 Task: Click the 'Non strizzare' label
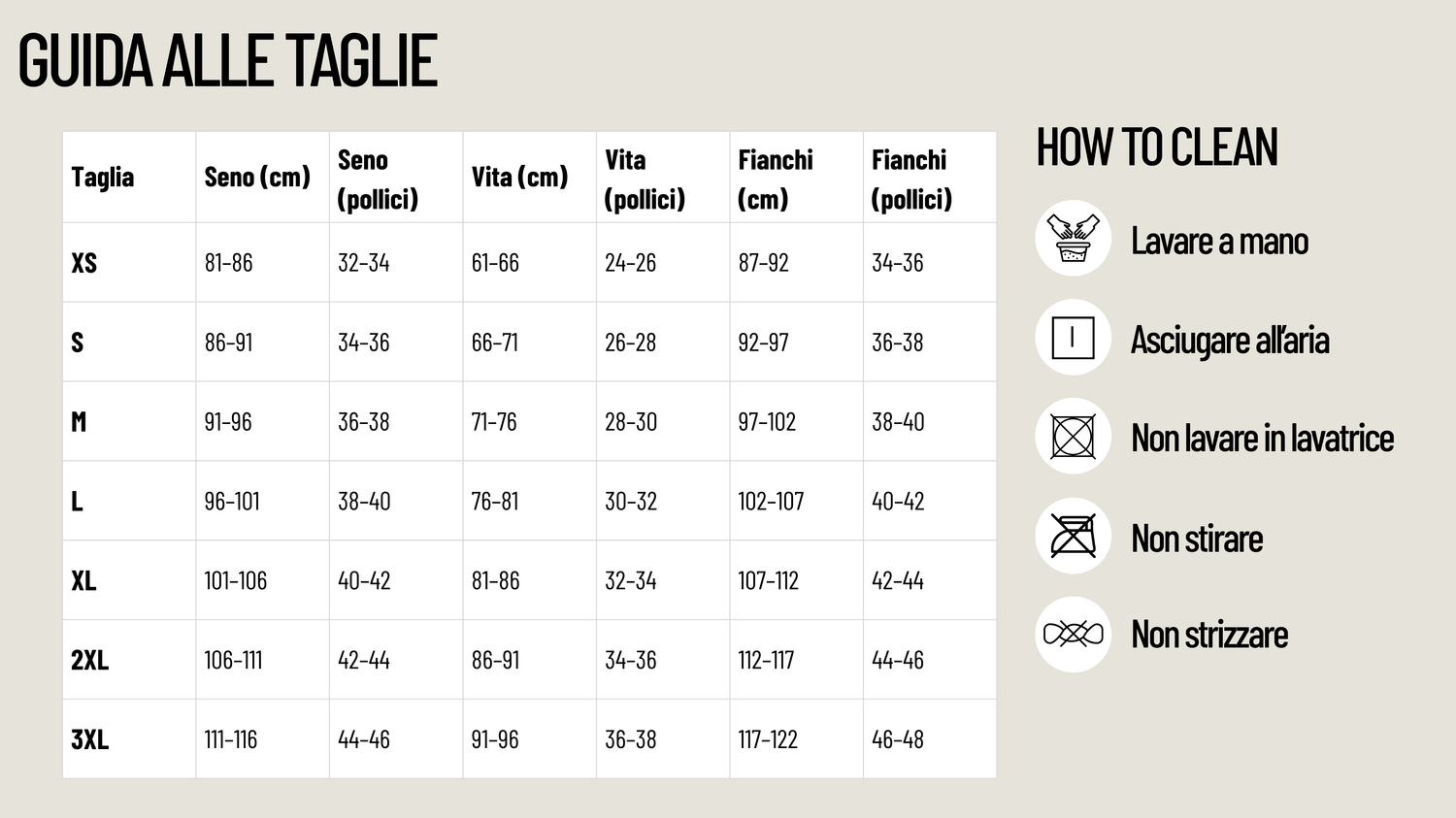(x=1209, y=635)
